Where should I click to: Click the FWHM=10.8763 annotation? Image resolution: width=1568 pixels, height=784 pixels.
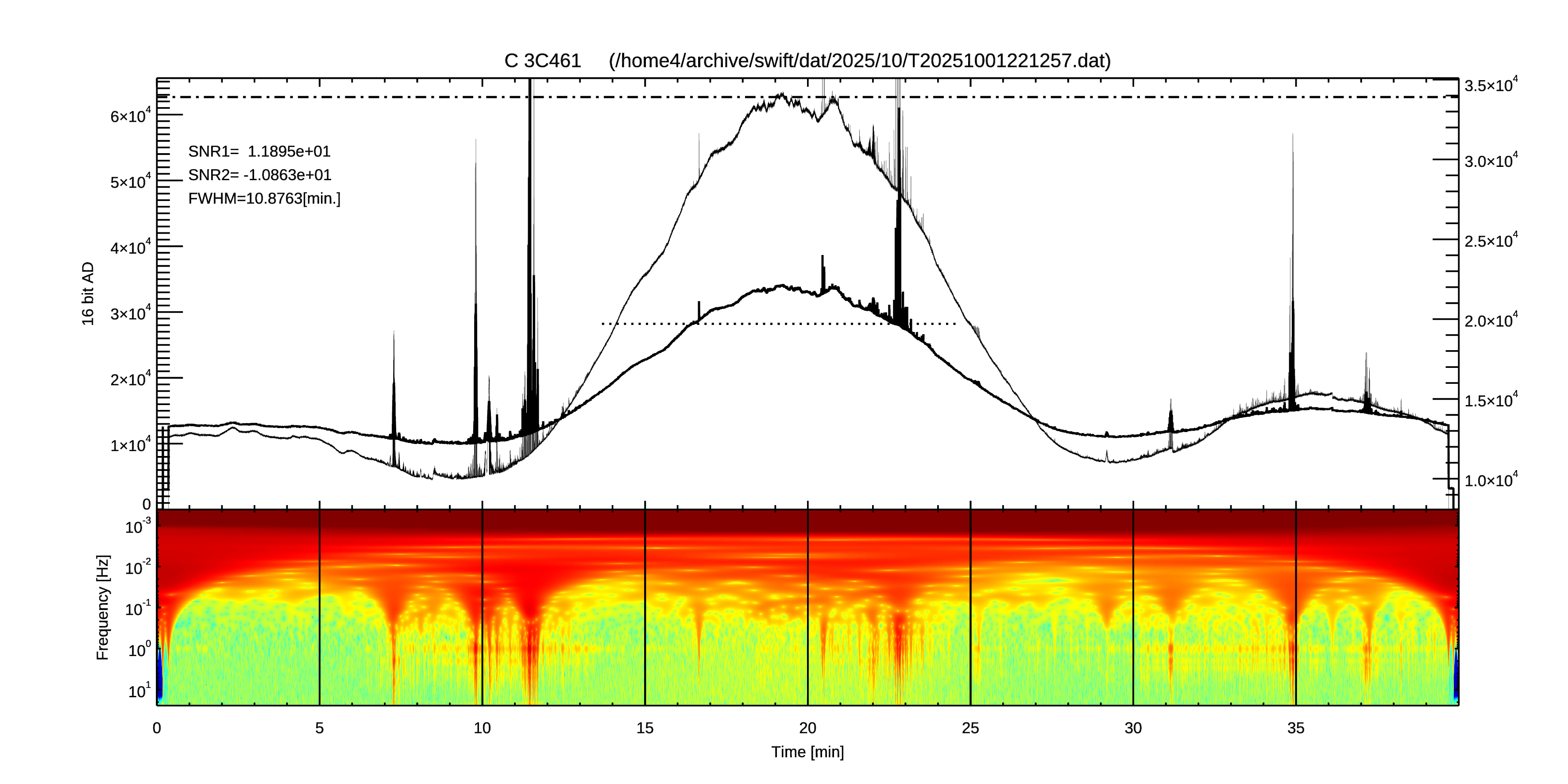(x=264, y=199)
